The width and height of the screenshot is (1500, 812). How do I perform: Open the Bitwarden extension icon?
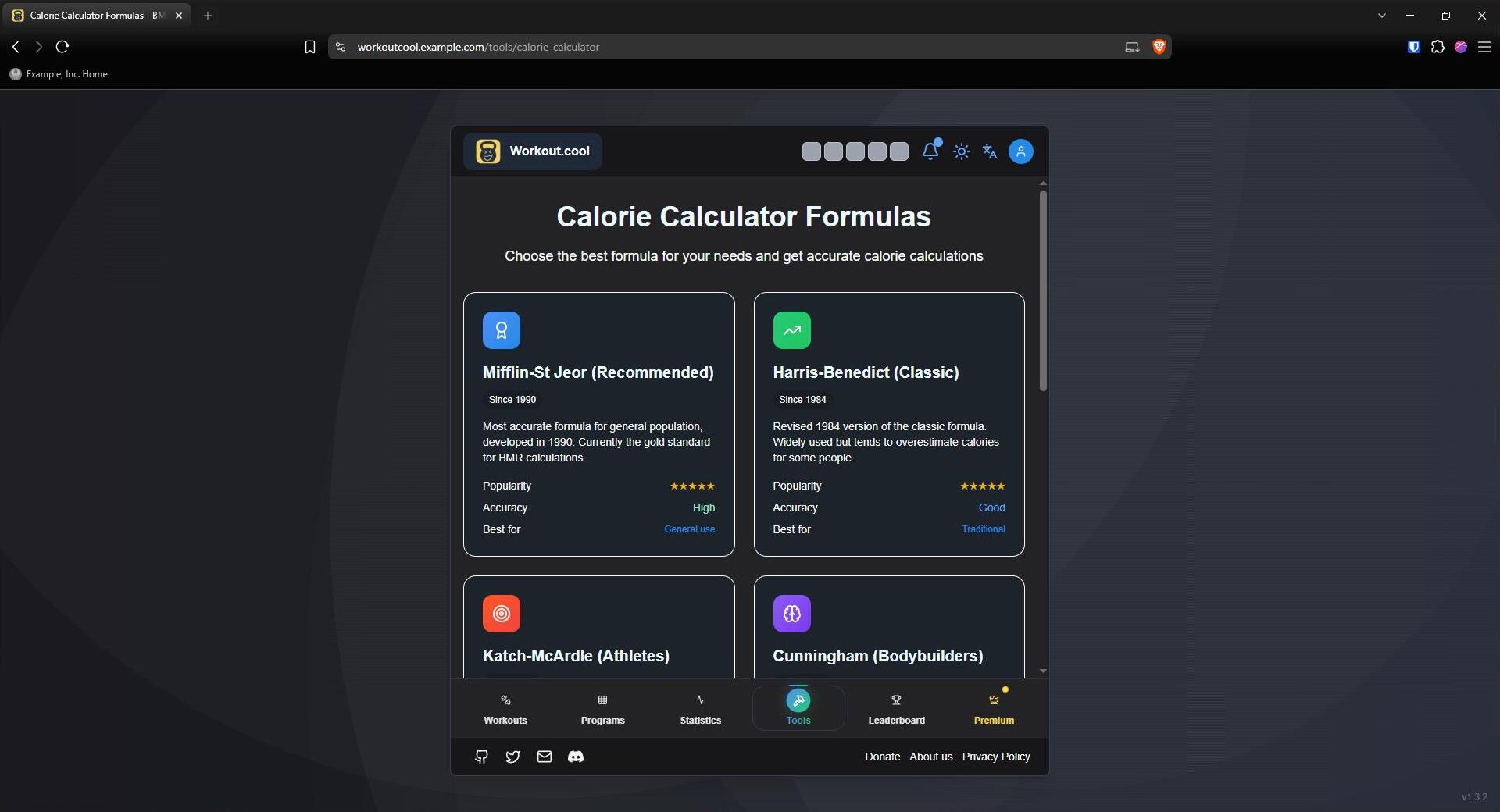pyautogui.click(x=1413, y=47)
